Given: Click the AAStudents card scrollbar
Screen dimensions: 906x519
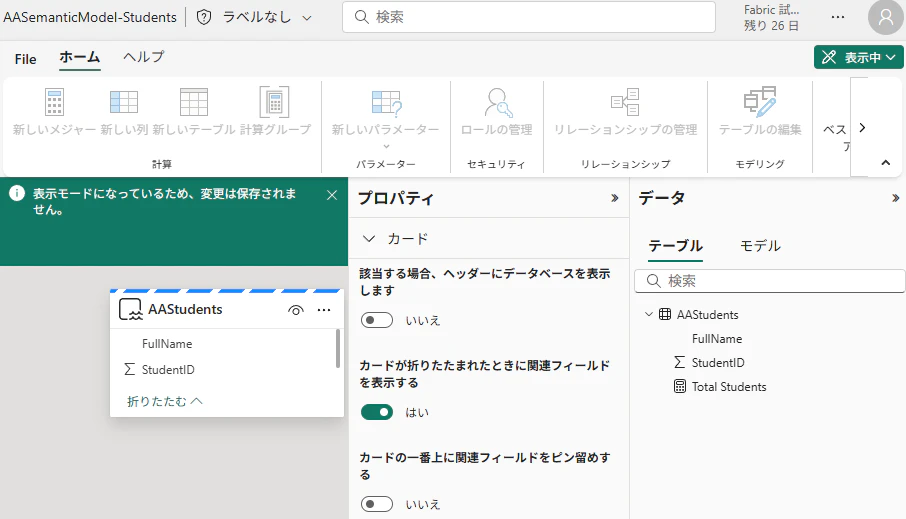Looking at the screenshot, I should [x=338, y=349].
